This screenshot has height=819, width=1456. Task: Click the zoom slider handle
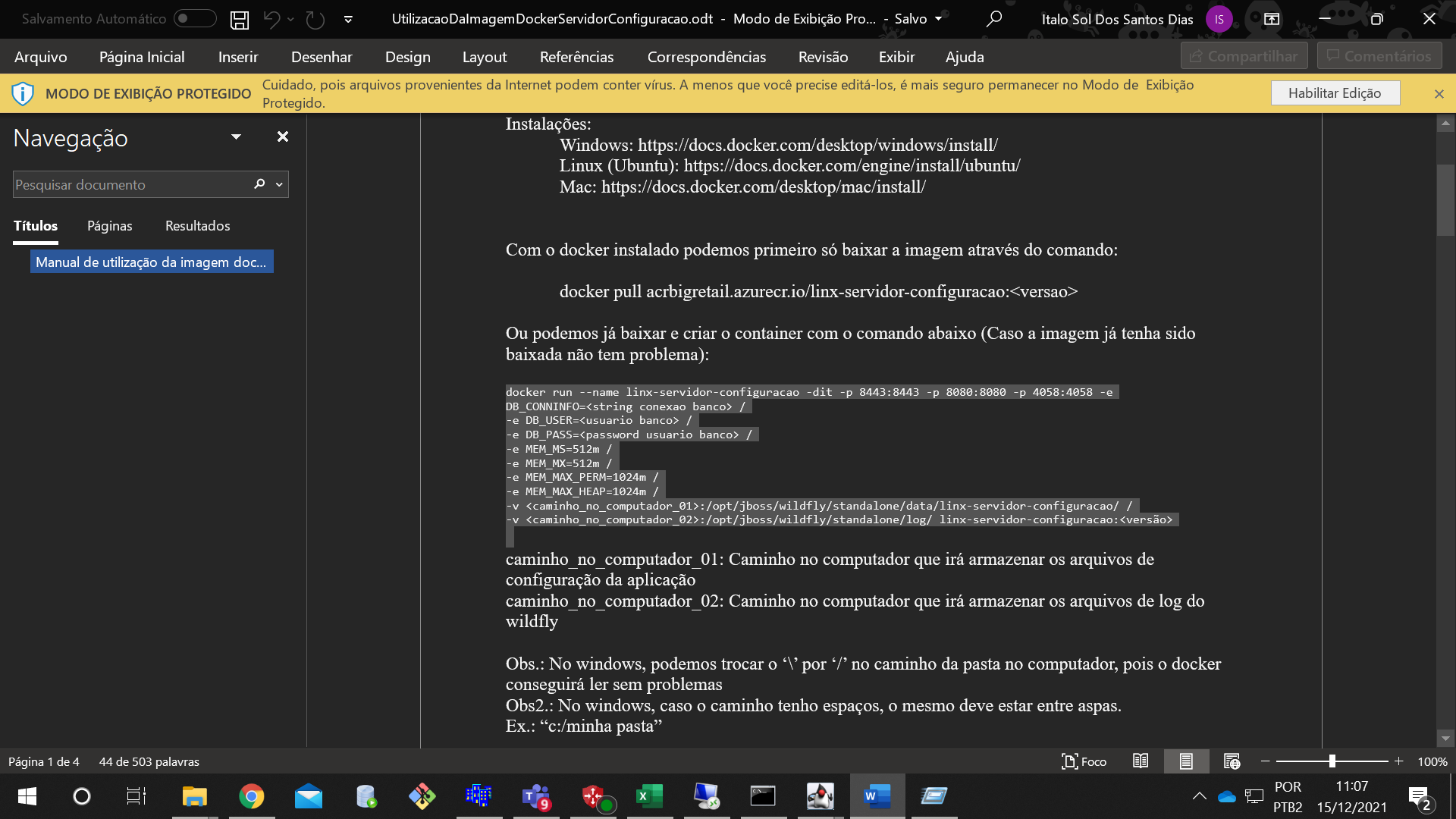pyautogui.click(x=1332, y=761)
